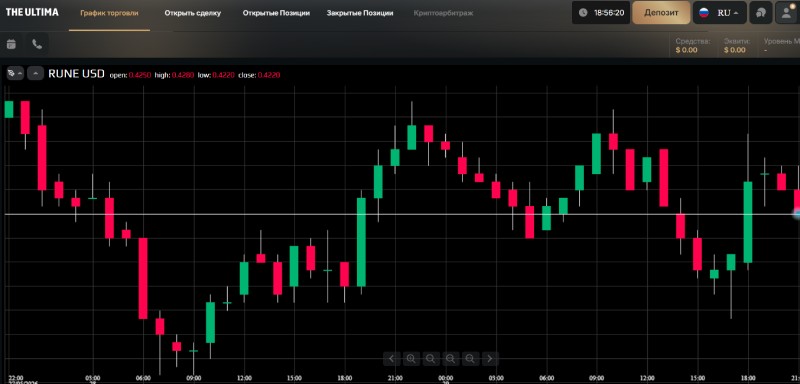Click the Депозит button
The height and width of the screenshot is (384, 800).
click(x=661, y=13)
